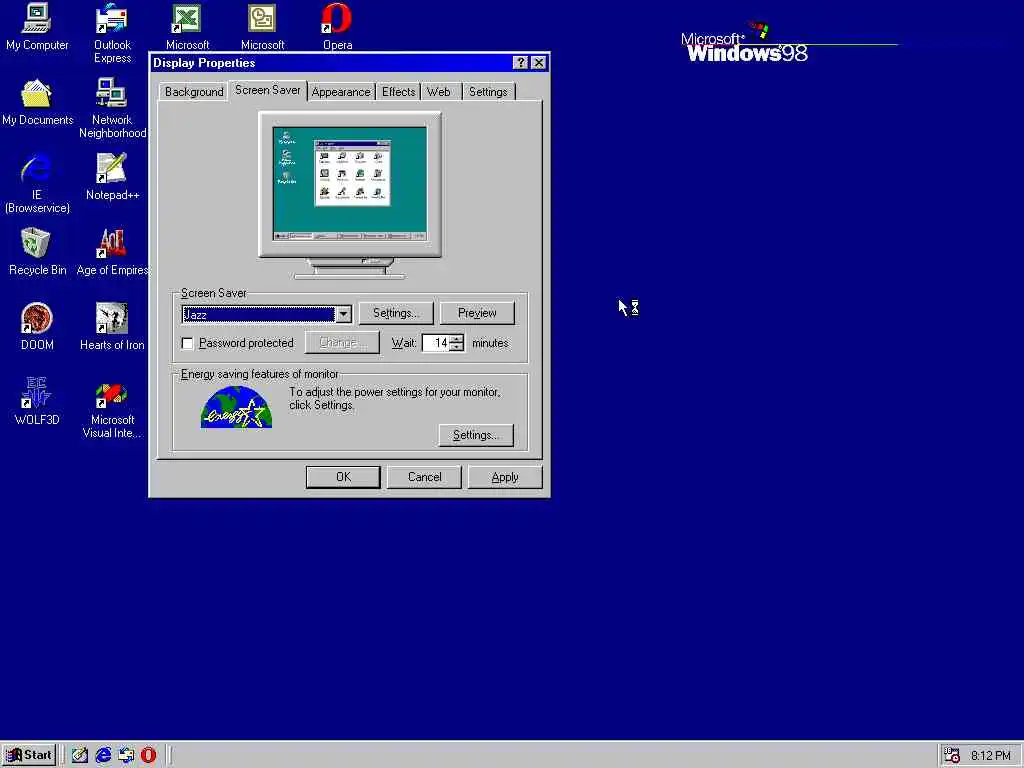Viewport: 1024px width, 768px height.
Task: Click the question mark help button
Action: click(x=520, y=63)
